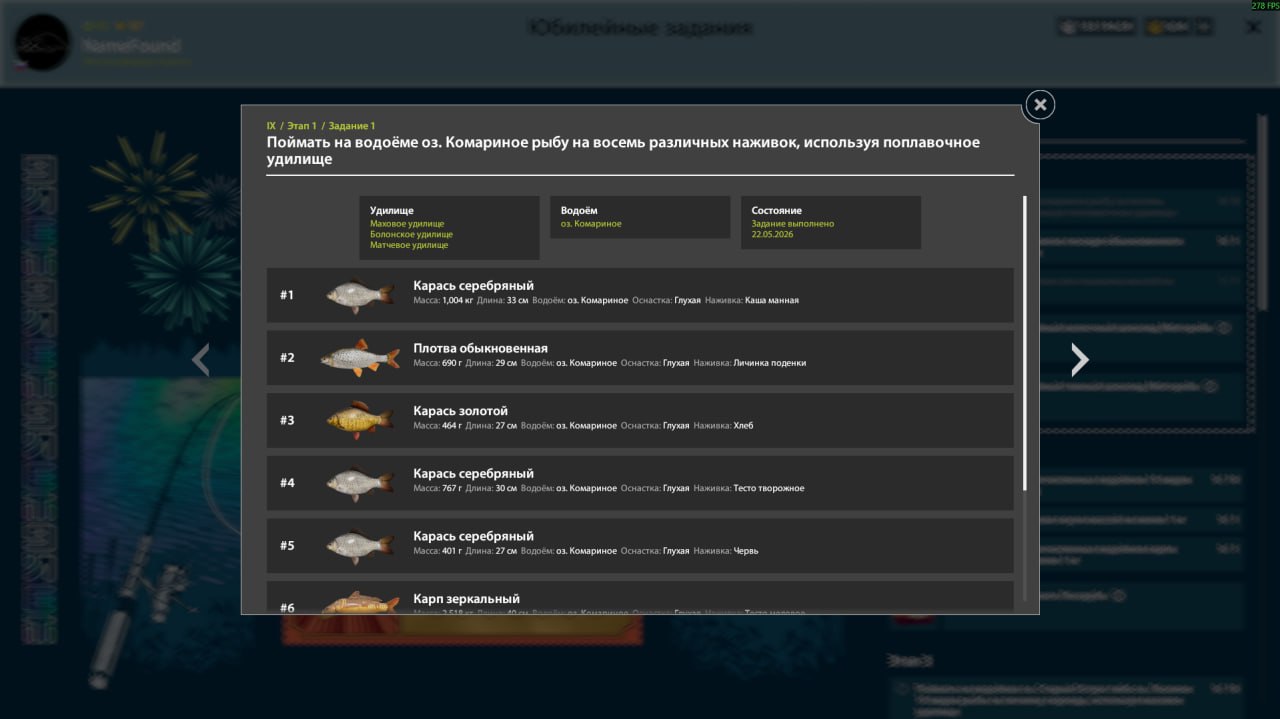Select the 'Карп зеркальный' fish name
Screen dimensions: 1280x719
pos(467,599)
